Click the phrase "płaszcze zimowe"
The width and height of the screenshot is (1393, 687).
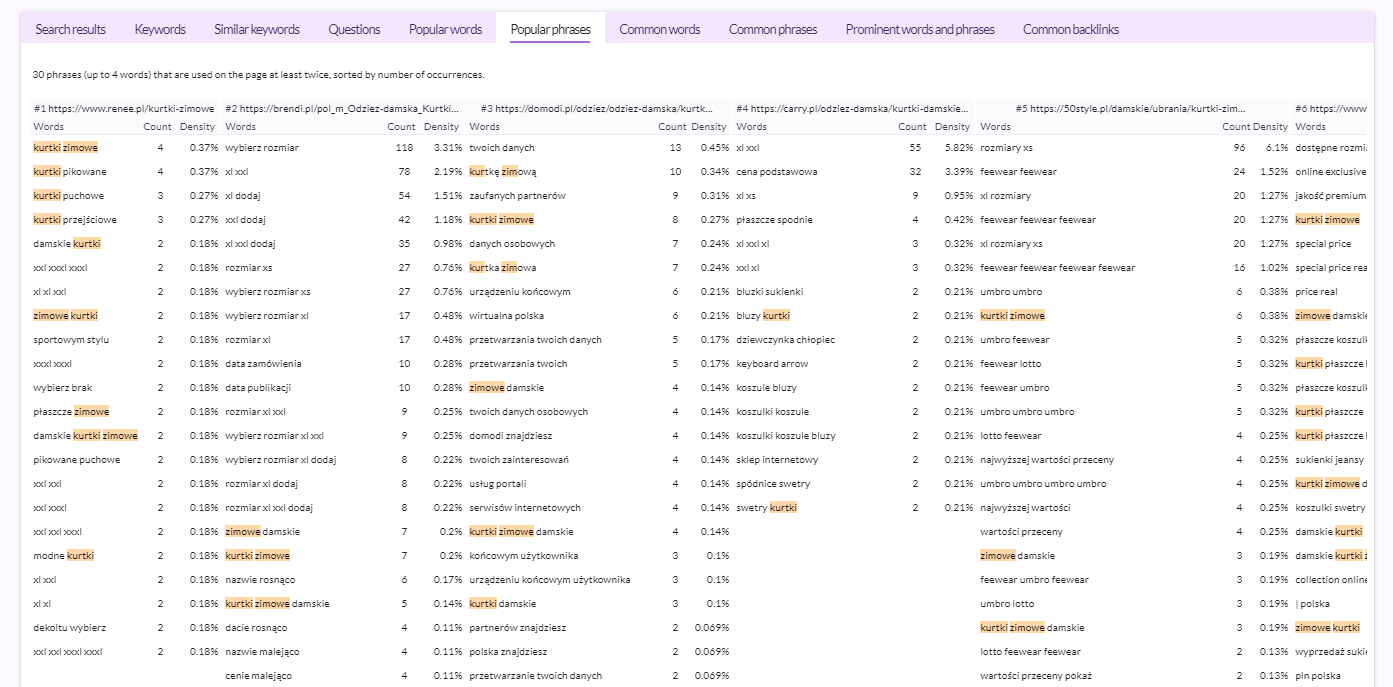pos(71,412)
